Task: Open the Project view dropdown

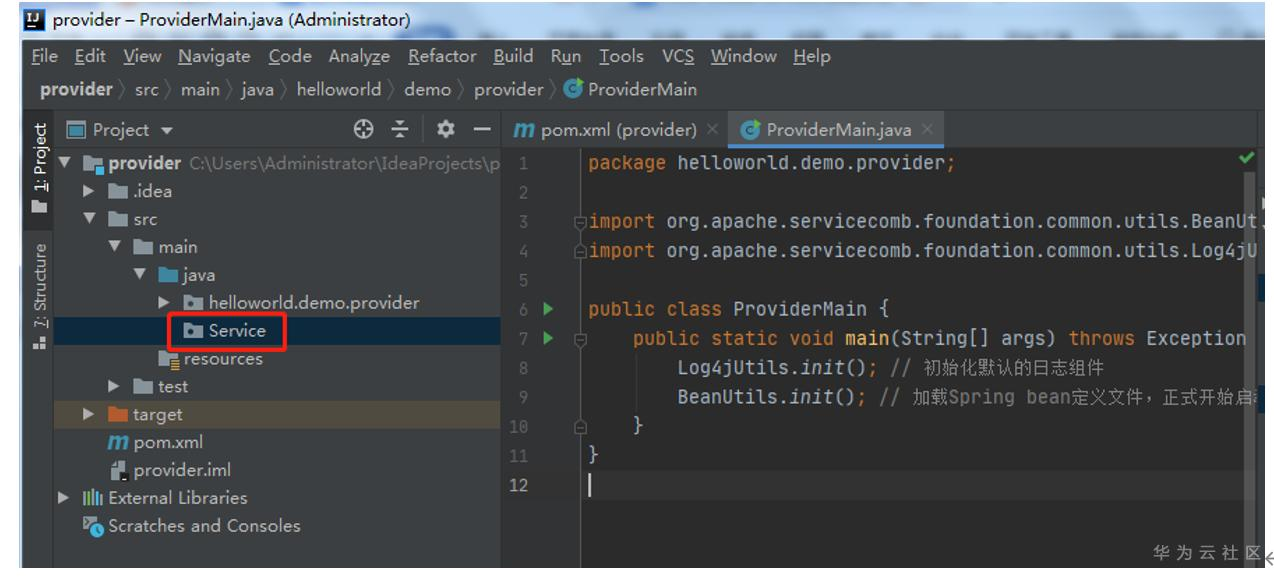Action: 166,130
